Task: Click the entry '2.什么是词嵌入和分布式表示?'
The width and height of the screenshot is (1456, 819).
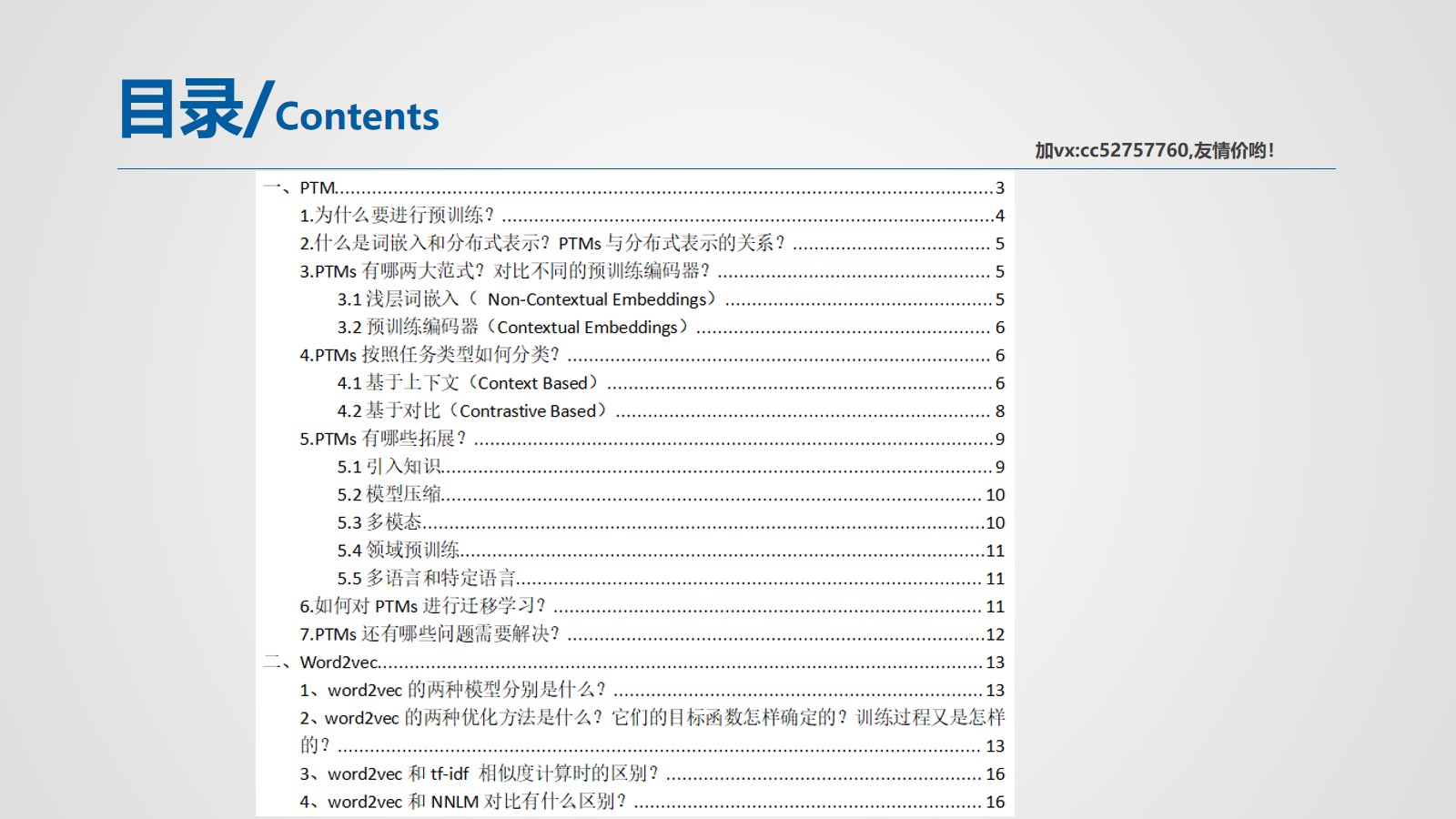Action: tap(652, 243)
